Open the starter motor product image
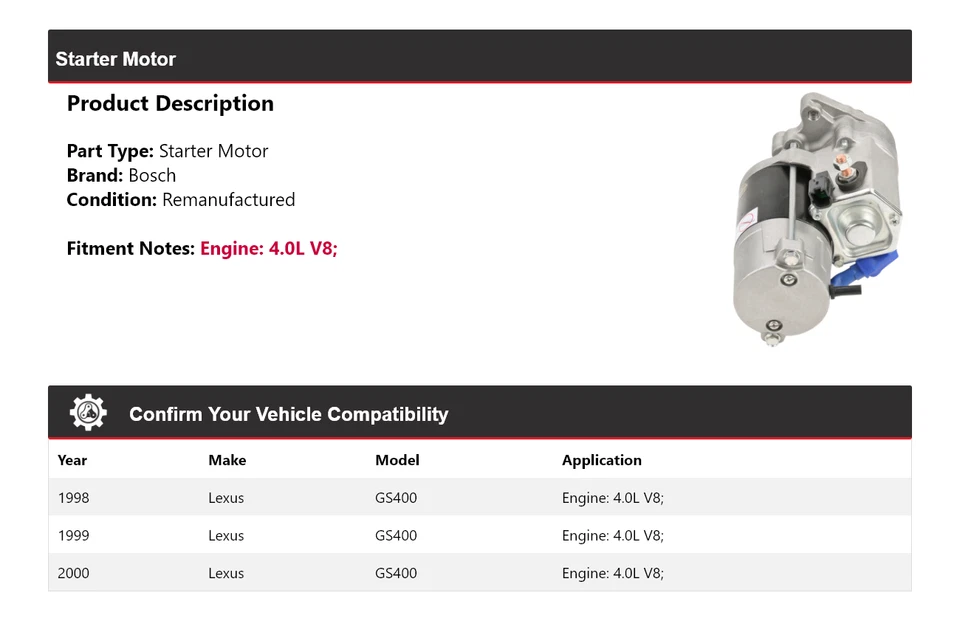Screen dimensions: 960x621 point(816,219)
